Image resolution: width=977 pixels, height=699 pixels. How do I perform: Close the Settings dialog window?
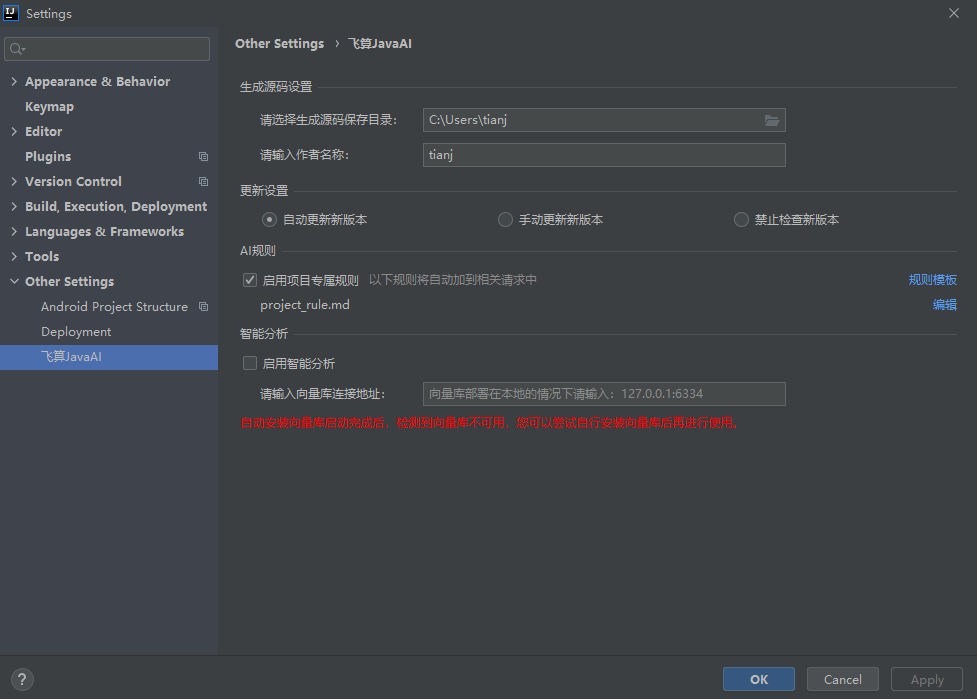(953, 13)
